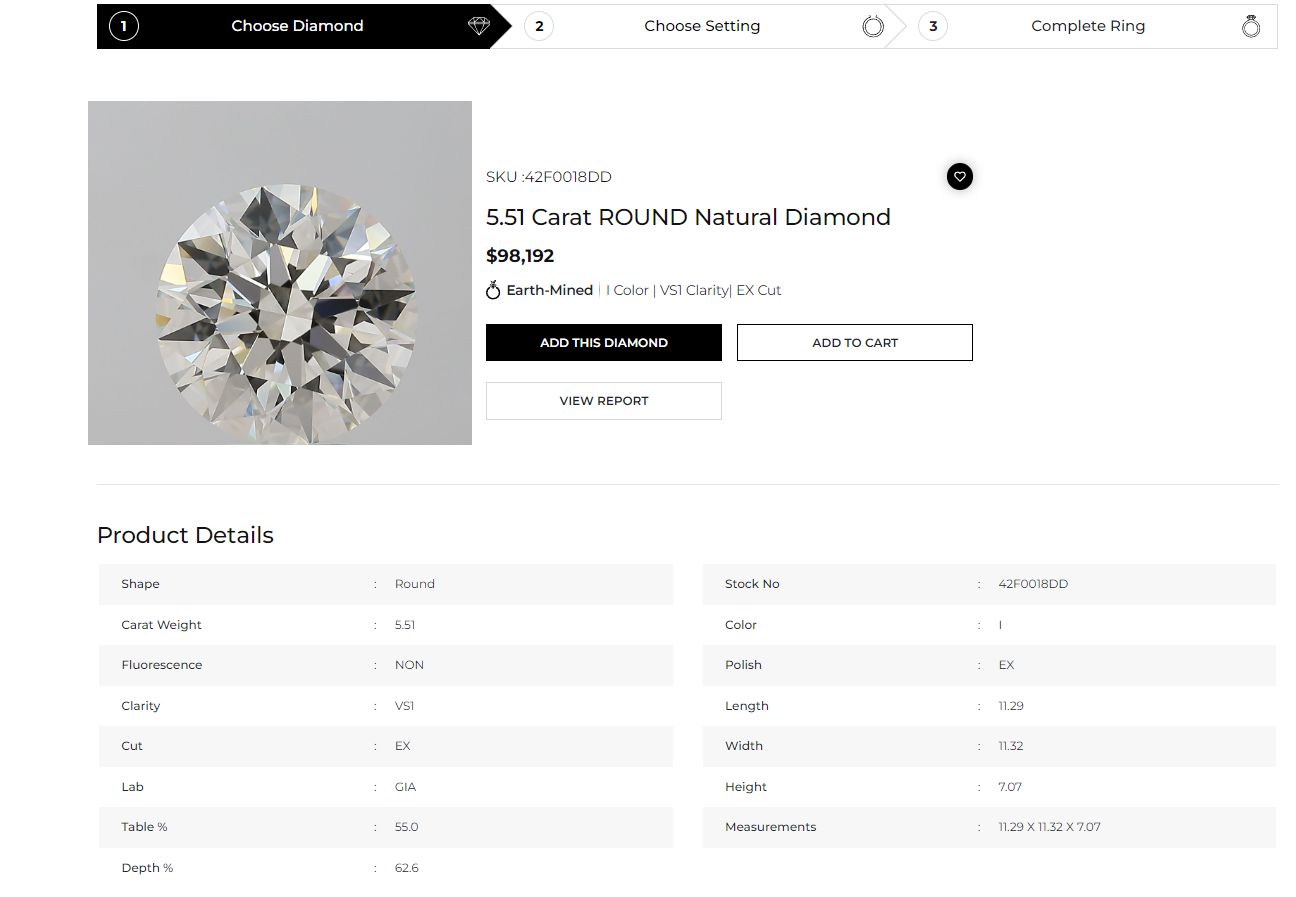Viewport: 1296px width, 897px height.
Task: Click the Measurements value in details
Action: pyautogui.click(x=1049, y=827)
